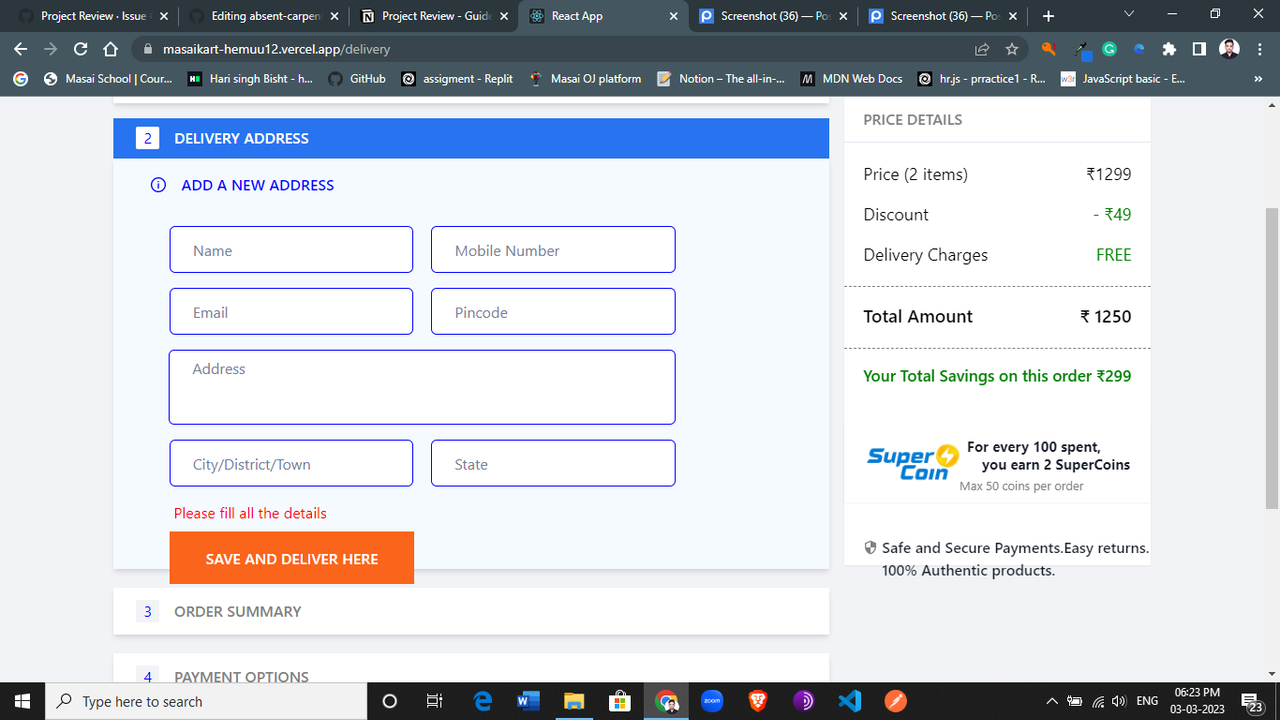Click the State input field
Viewport: 1280px width, 720px height.
(553, 463)
